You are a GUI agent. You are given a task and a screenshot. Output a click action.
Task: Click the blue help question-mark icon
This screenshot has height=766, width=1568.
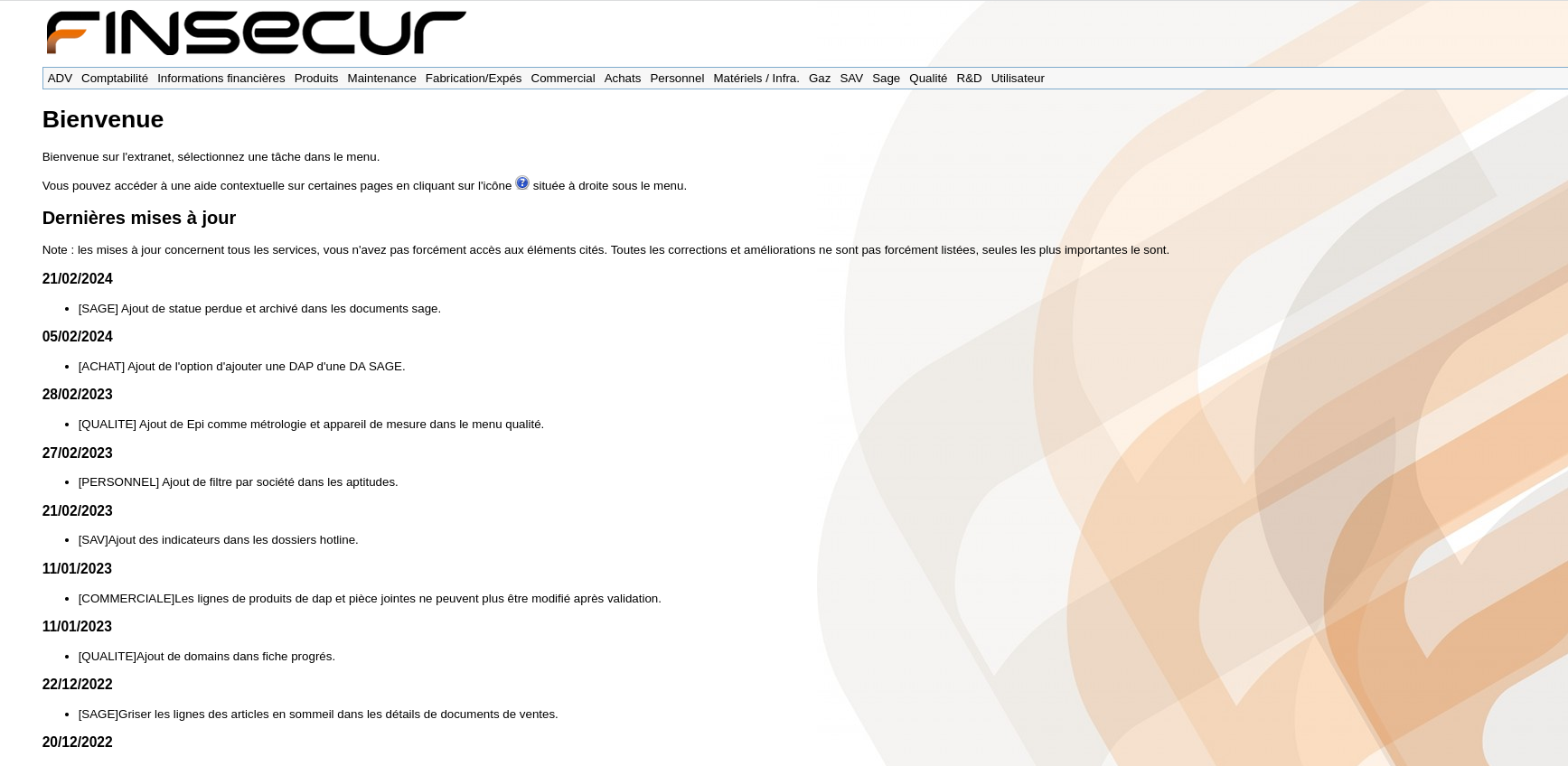[x=522, y=182]
